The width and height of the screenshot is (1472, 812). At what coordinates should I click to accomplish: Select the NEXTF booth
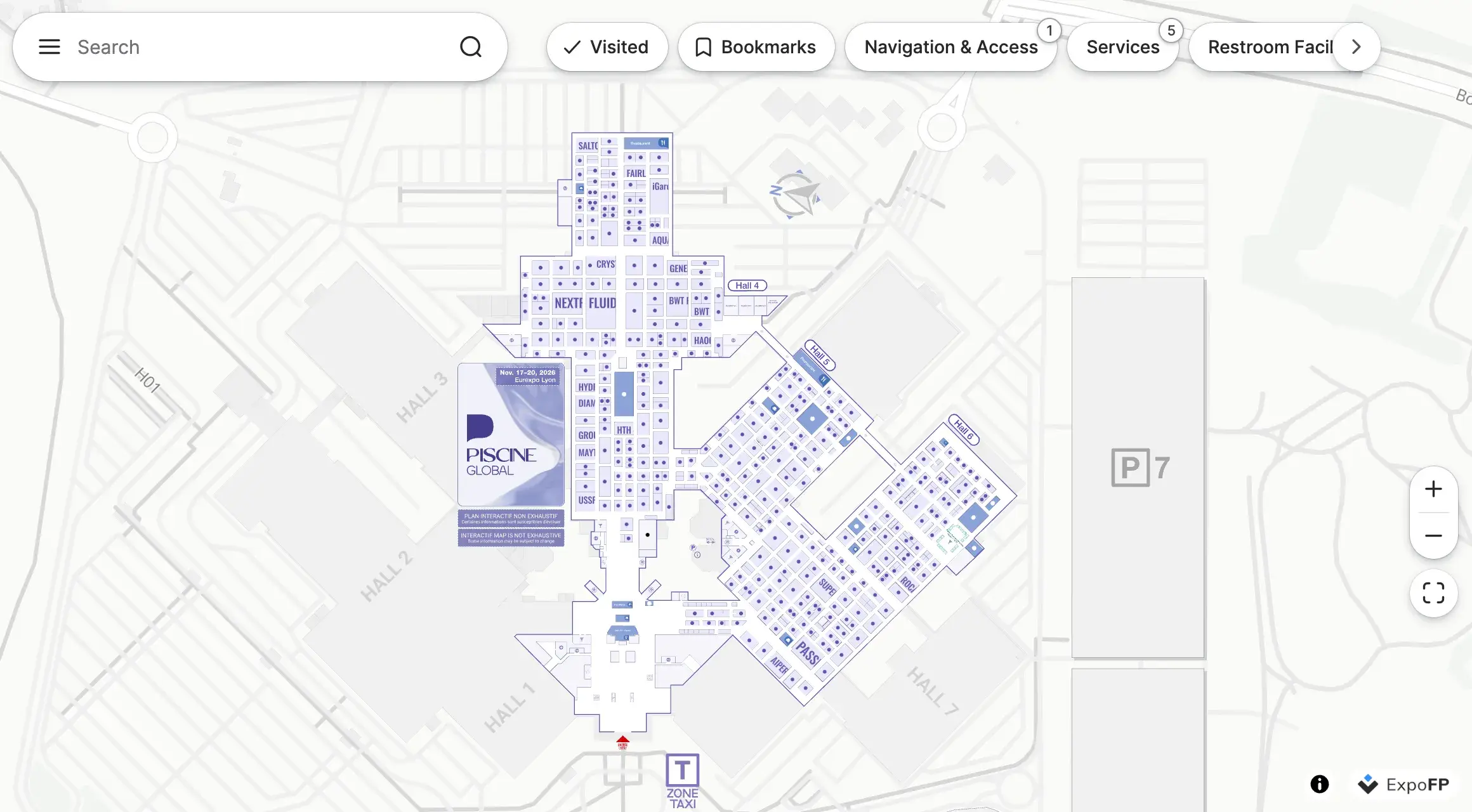[x=568, y=303]
